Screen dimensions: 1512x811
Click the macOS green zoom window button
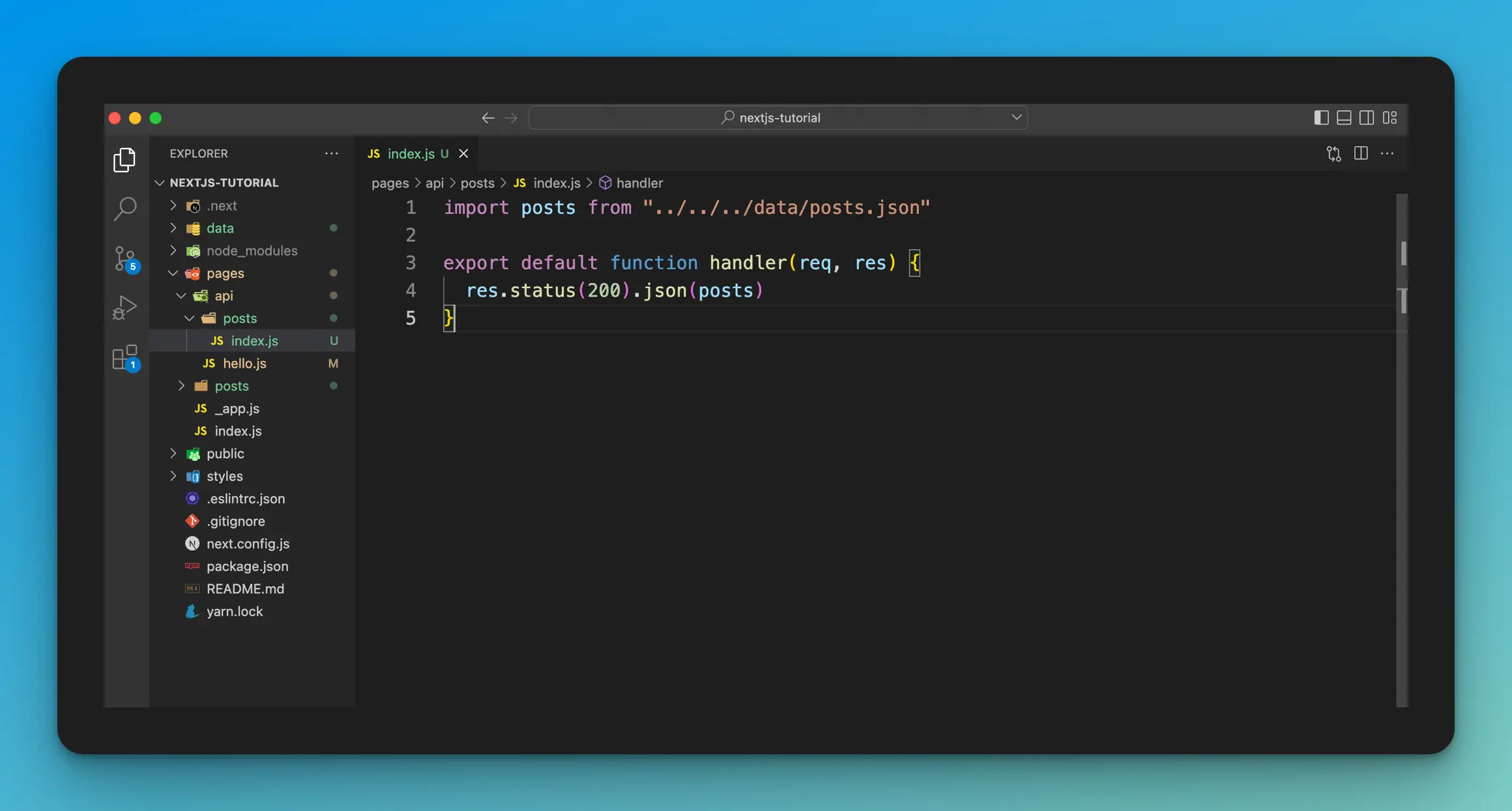[x=155, y=118]
